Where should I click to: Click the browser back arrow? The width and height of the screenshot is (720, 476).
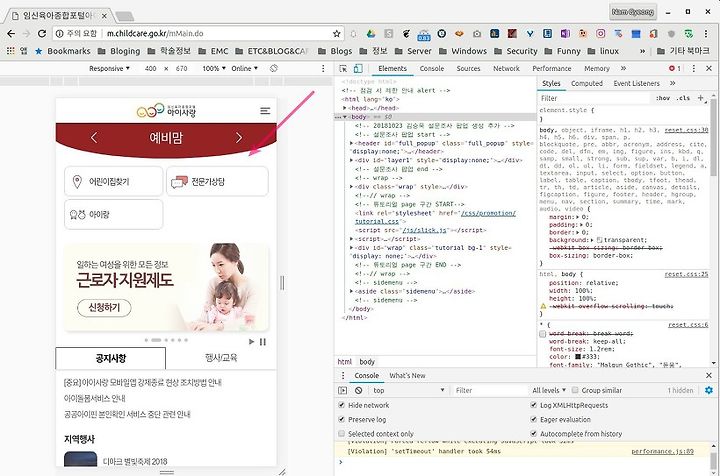(x=11, y=34)
